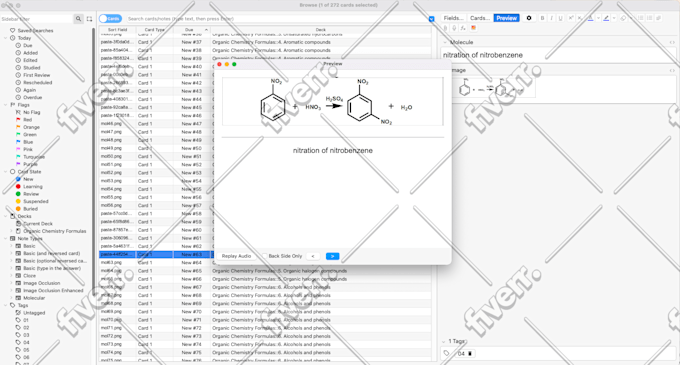Select tag 03 in sidebar

pyautogui.click(x=26, y=335)
